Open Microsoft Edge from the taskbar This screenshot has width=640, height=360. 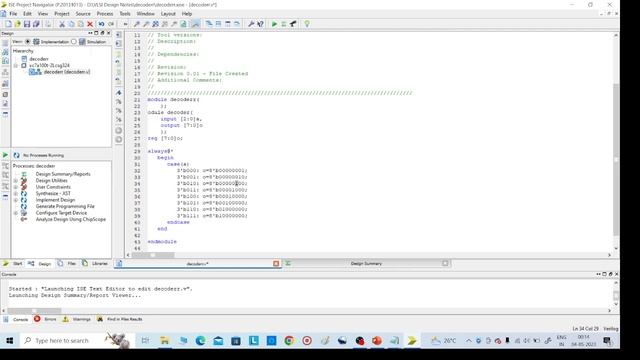200,340
